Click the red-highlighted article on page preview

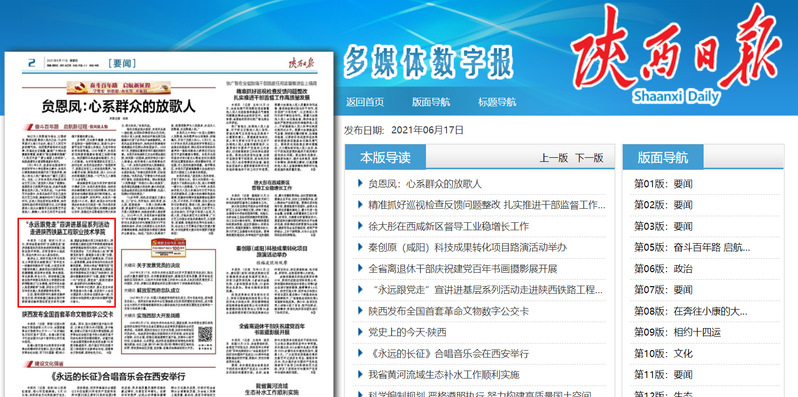tap(67, 263)
